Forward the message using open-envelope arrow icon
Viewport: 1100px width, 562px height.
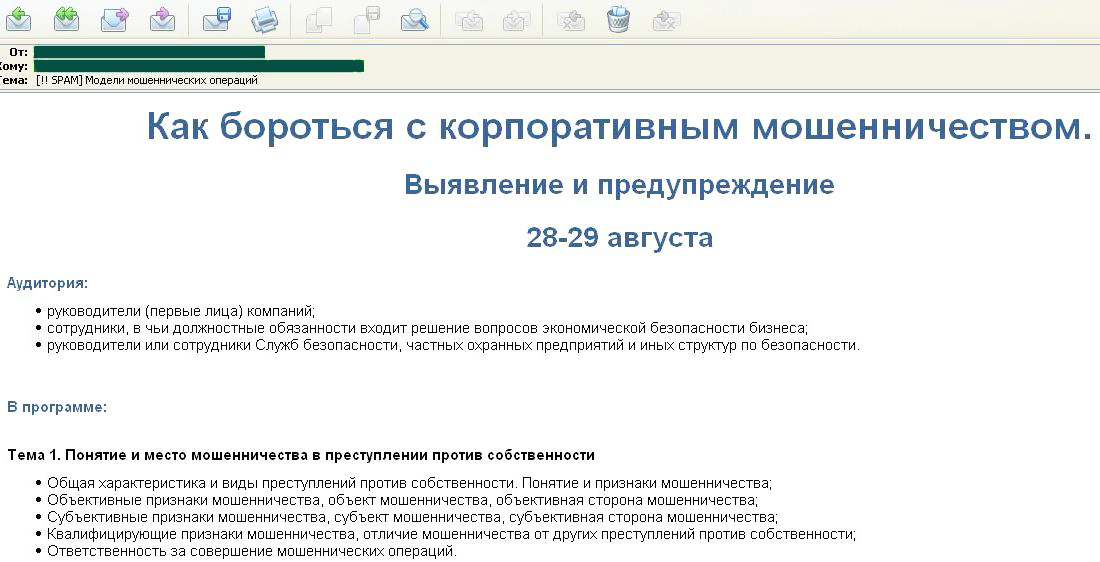114,19
